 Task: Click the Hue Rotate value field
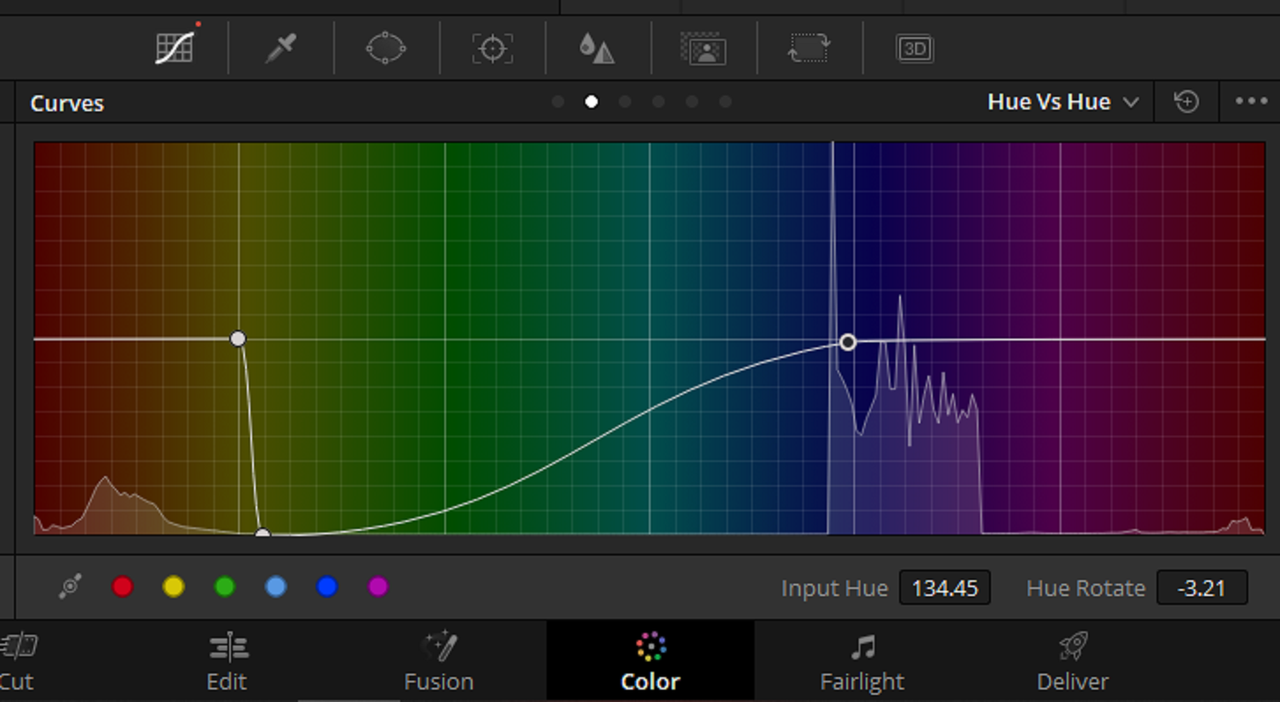(1202, 588)
